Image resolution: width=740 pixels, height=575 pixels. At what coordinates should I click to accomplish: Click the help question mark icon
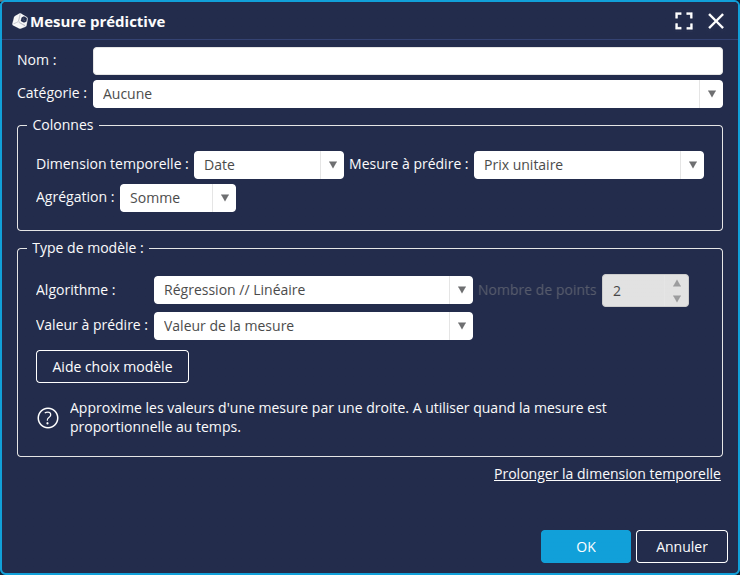click(x=48, y=418)
